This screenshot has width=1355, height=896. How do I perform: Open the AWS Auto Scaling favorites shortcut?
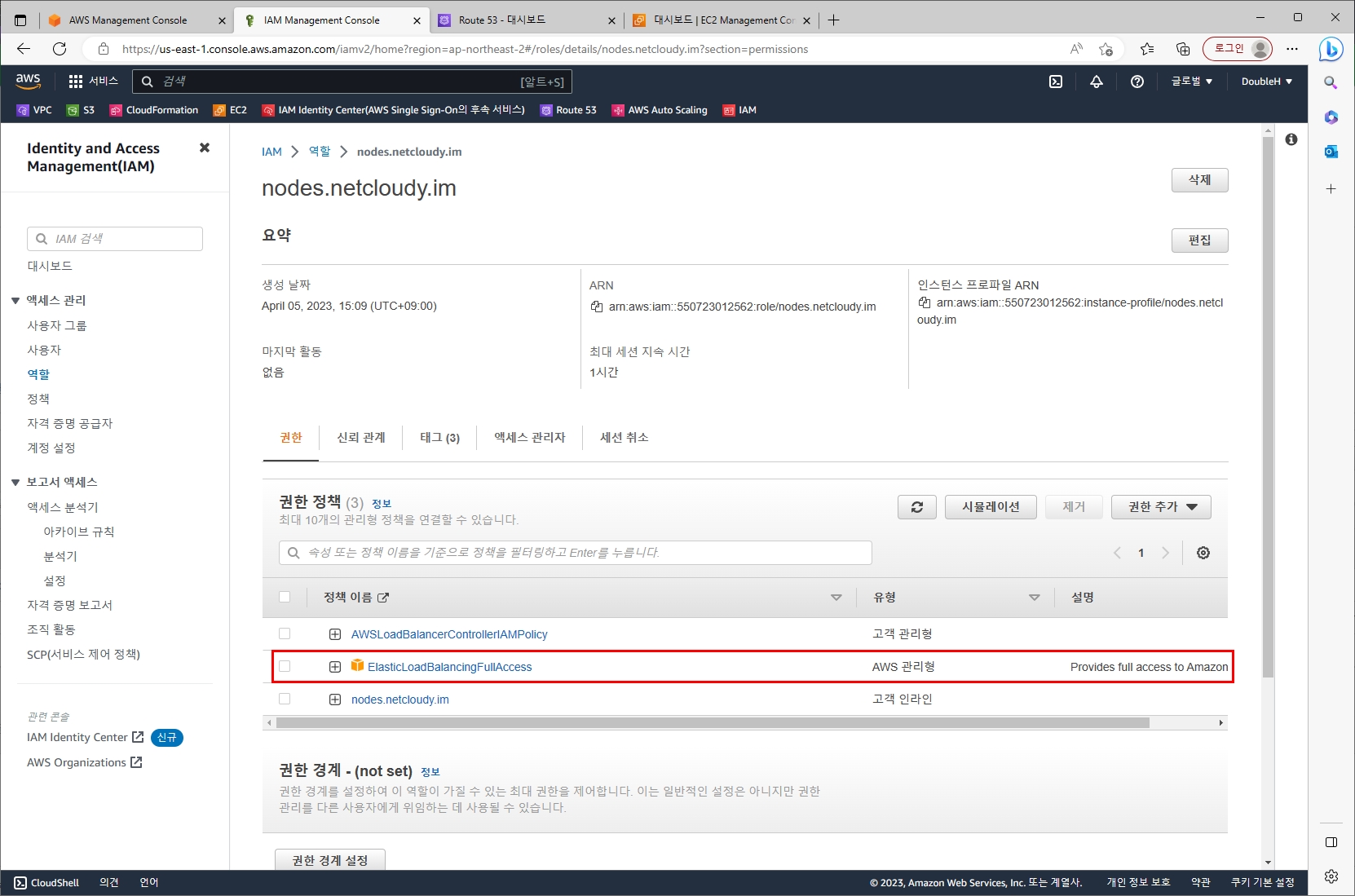click(660, 110)
